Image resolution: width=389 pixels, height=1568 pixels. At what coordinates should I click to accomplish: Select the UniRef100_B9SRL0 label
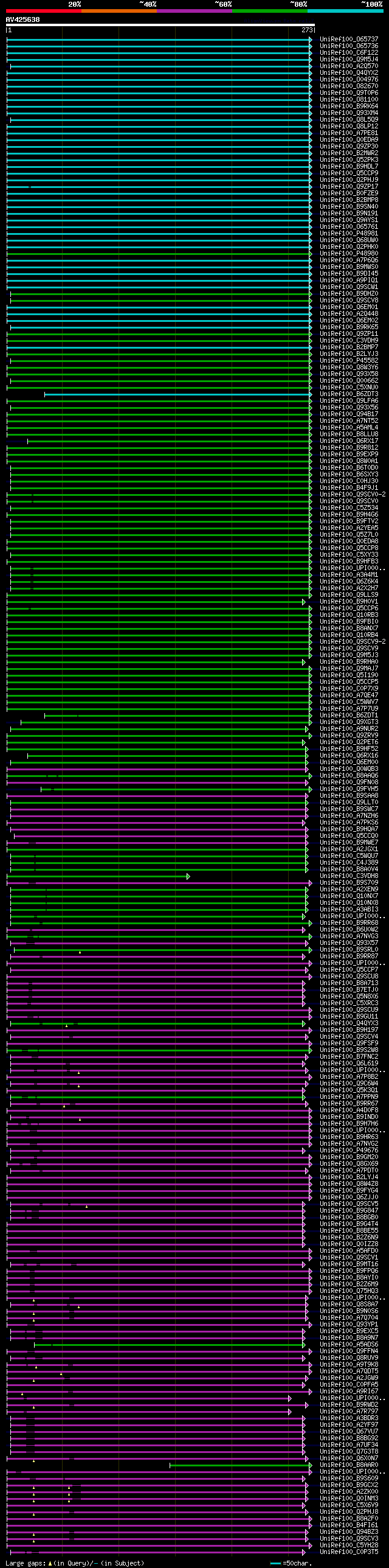click(x=349, y=950)
